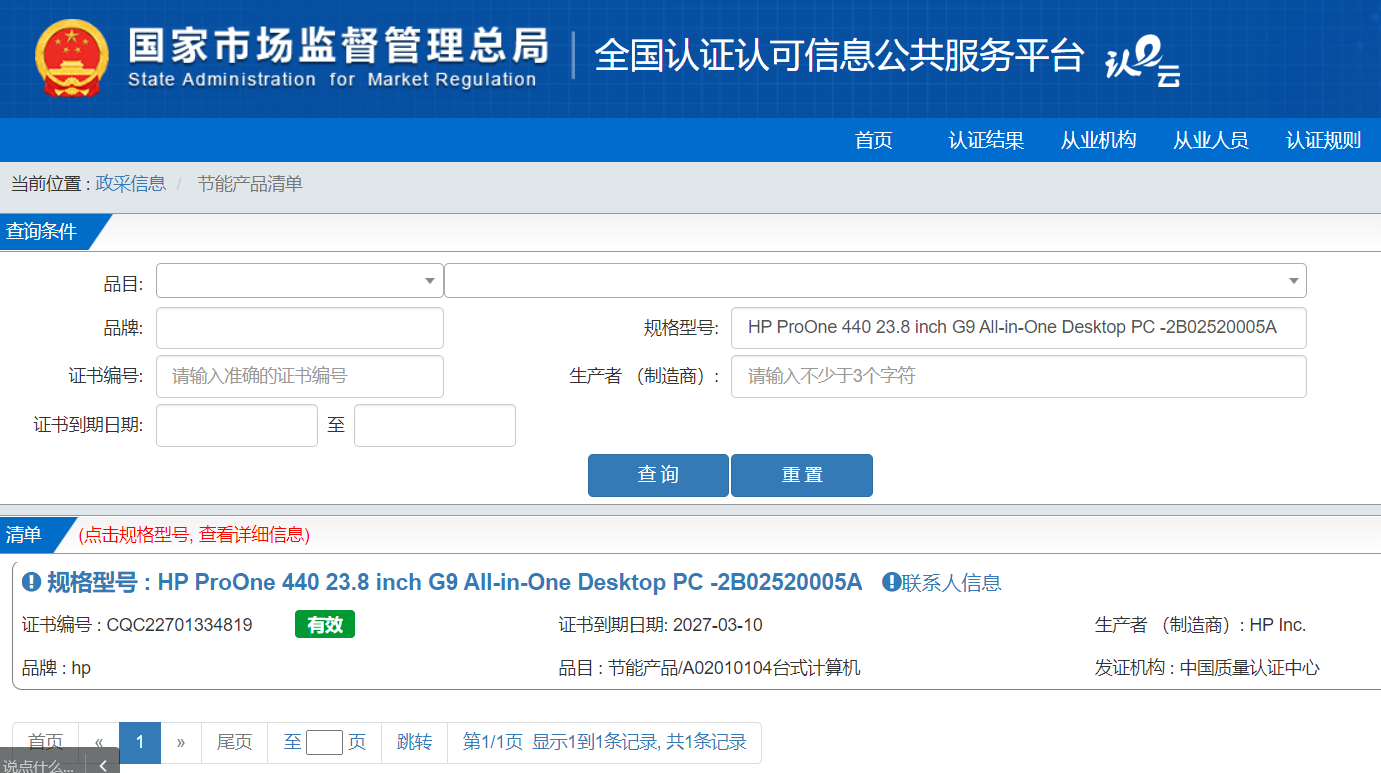
Task: Click the 认e云 logo in the header
Action: 1143,62
